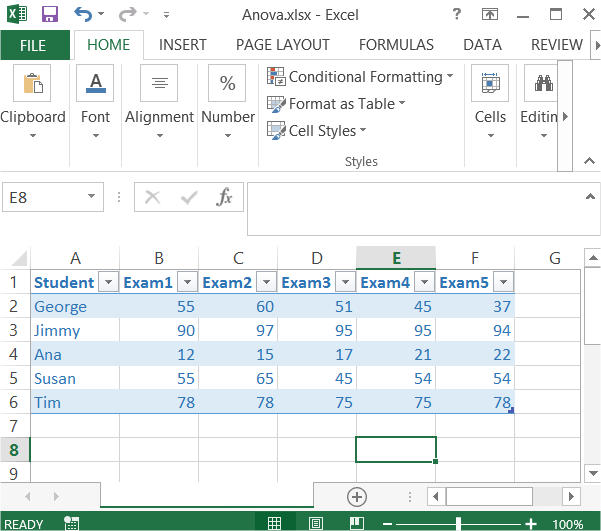Viewport: 601px width, 531px height.
Task: Switch to Normal view icon
Action: 274,523
